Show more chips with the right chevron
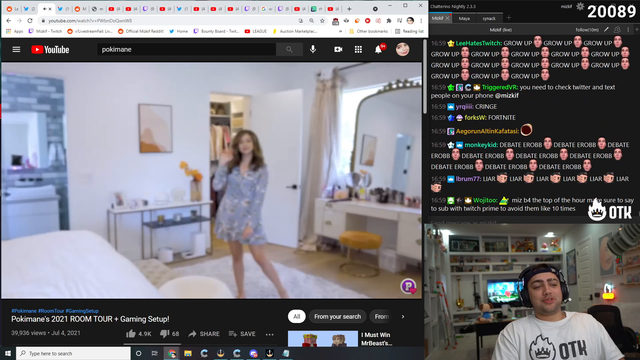Viewport: 640px width, 360px height. tap(403, 316)
